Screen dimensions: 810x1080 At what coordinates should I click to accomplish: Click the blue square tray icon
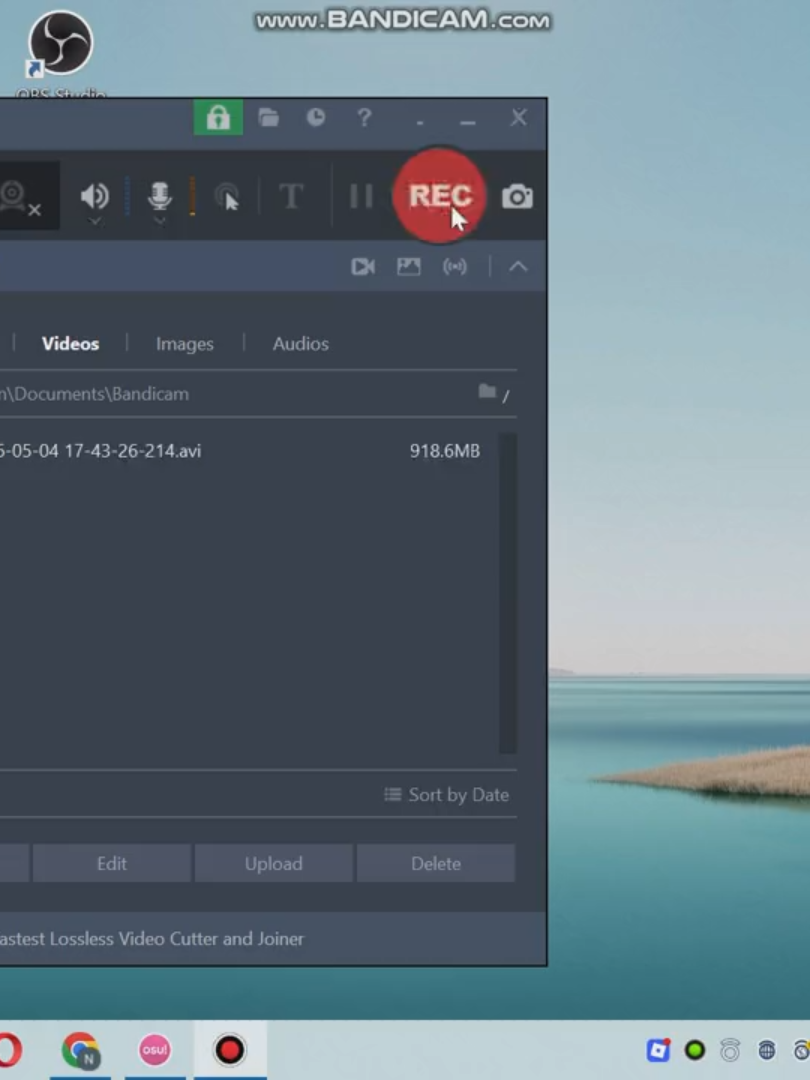click(x=658, y=1050)
